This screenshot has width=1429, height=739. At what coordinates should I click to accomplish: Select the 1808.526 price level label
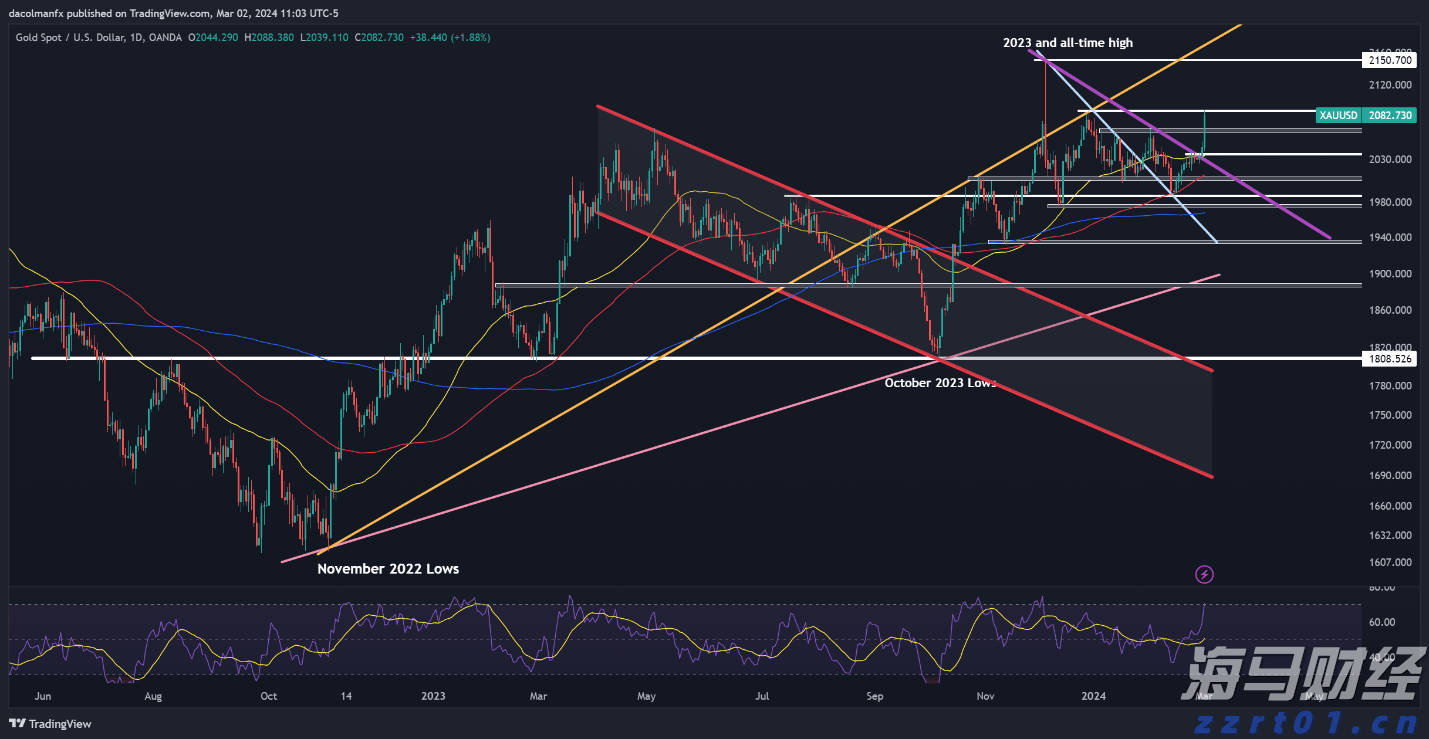coord(1391,358)
